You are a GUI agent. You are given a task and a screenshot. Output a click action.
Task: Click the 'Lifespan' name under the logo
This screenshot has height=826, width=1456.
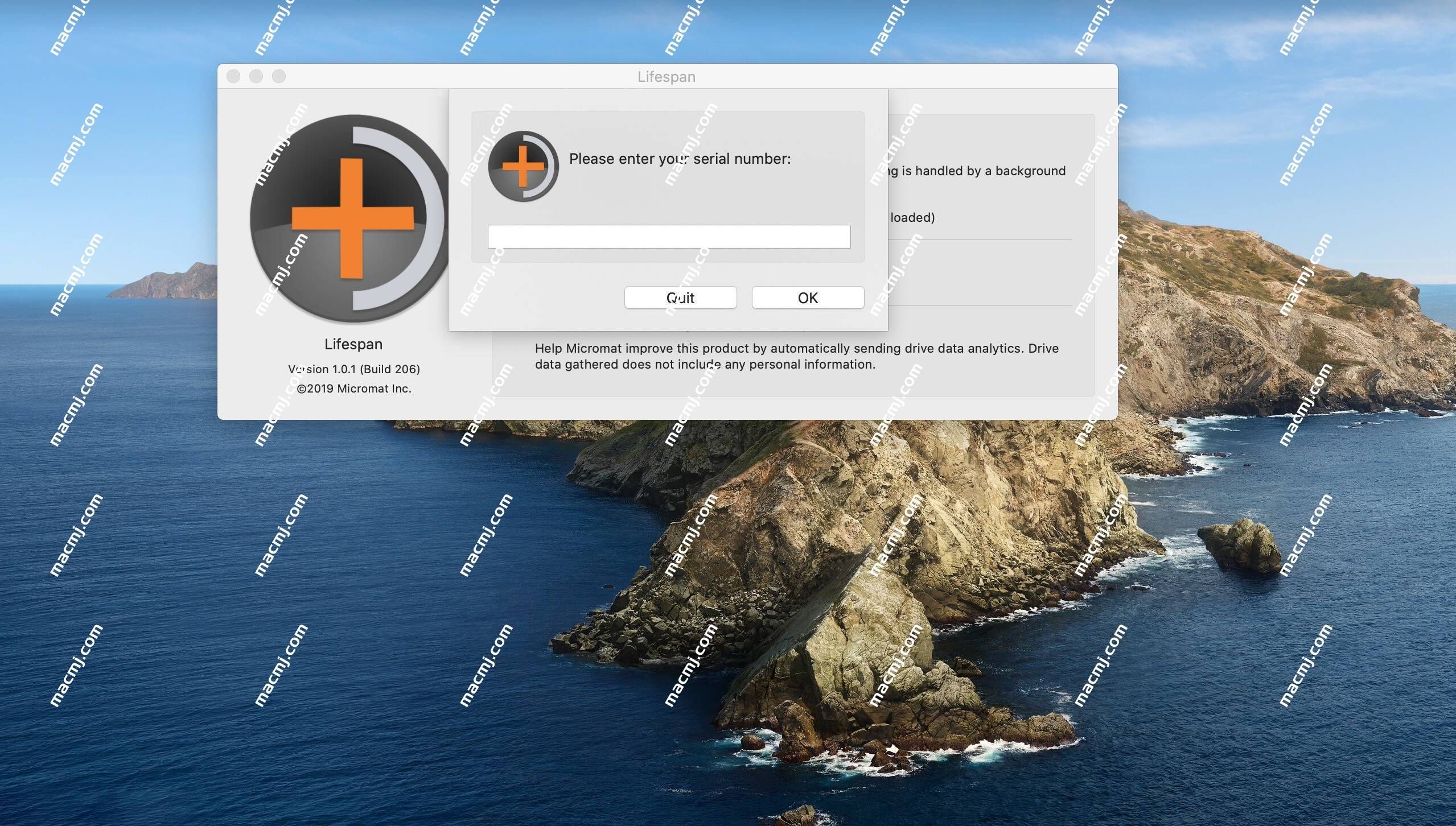coord(353,344)
